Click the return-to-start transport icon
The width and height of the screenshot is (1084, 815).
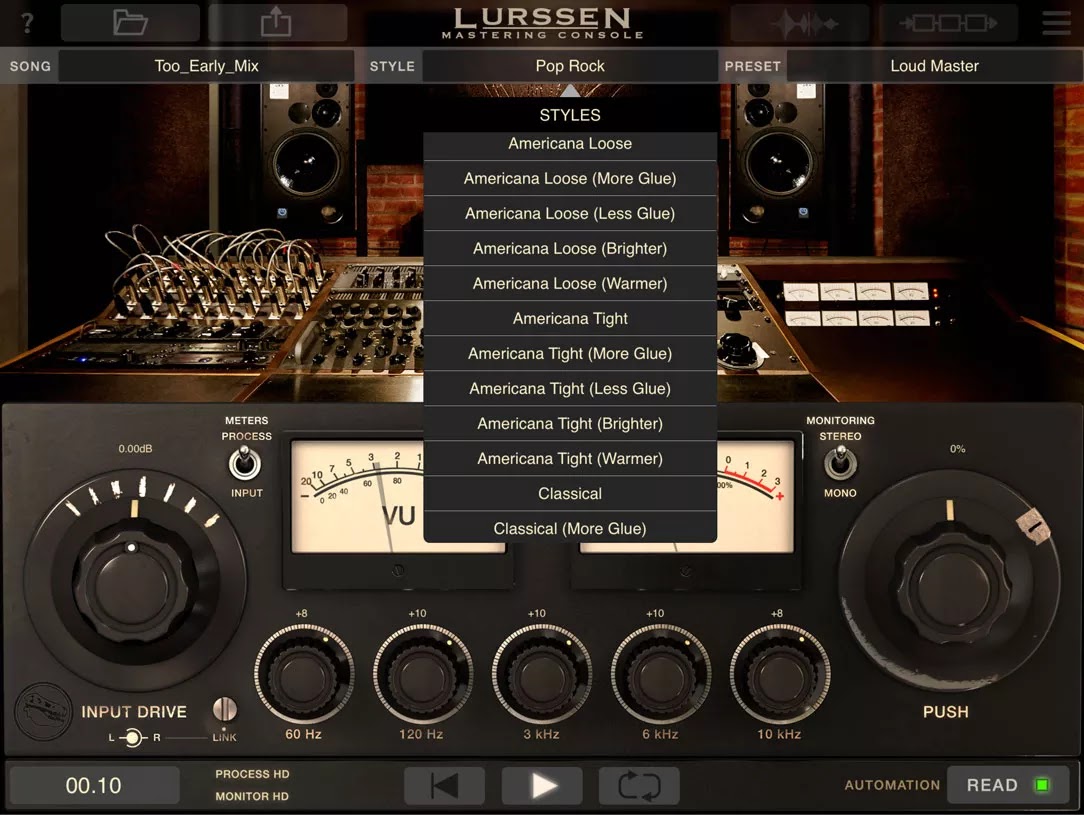coord(444,786)
